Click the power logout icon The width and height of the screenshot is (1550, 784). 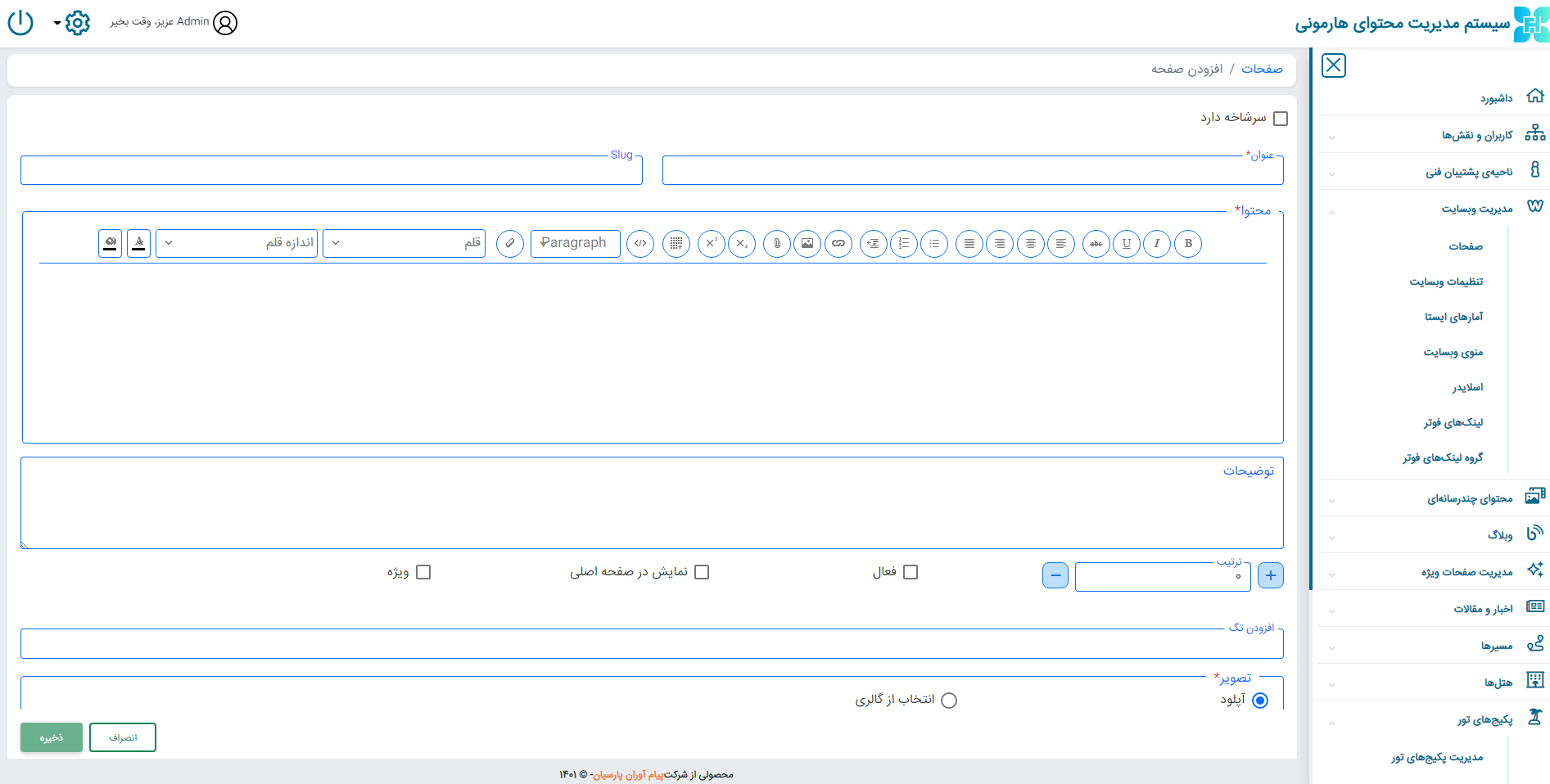20,23
